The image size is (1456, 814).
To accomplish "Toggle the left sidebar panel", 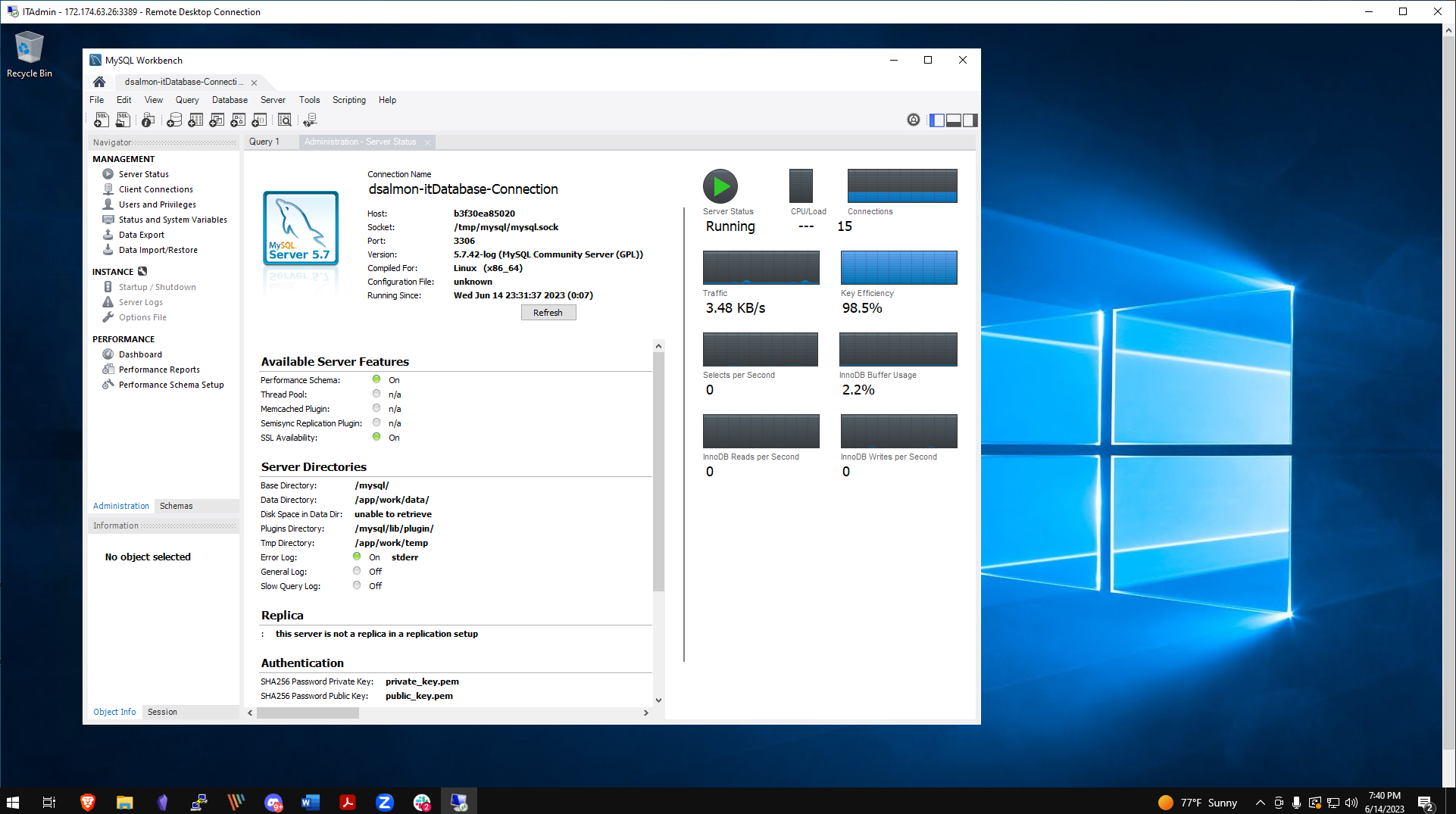I will point(937,120).
